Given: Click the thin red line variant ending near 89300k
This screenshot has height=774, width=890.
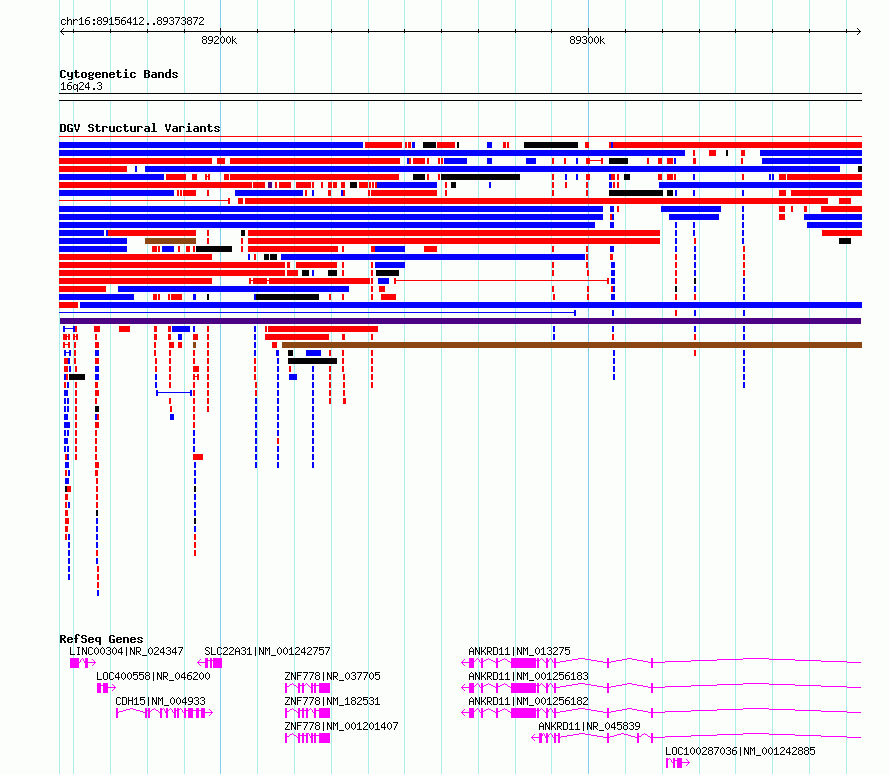Looking at the screenshot, I should click(502, 280).
